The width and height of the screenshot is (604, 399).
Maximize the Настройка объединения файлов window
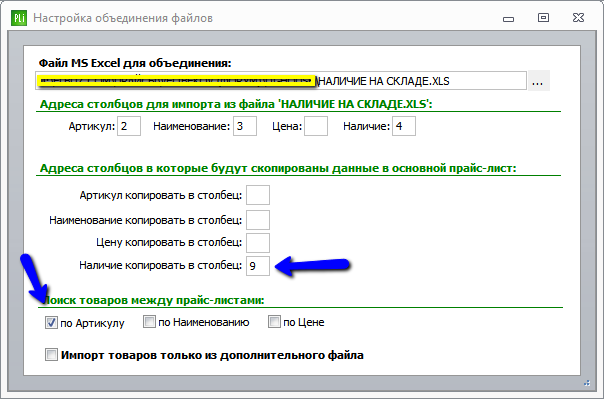(x=544, y=18)
